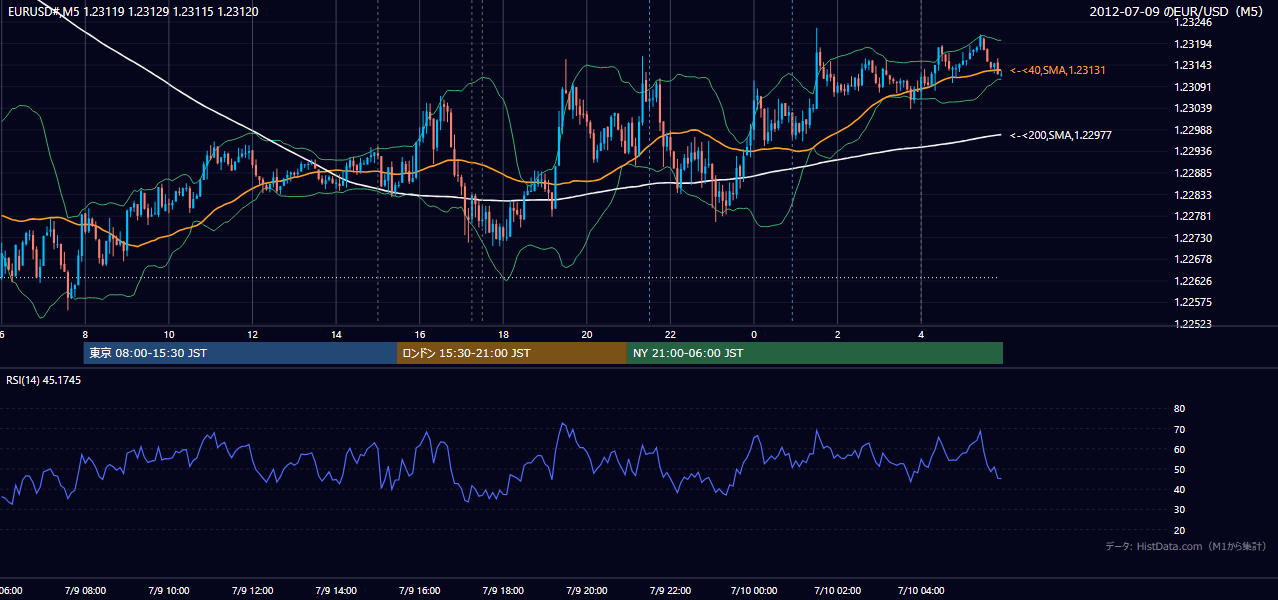The height and width of the screenshot is (600, 1278).
Task: Click hour tick 20 below price chart
Action: 587,334
